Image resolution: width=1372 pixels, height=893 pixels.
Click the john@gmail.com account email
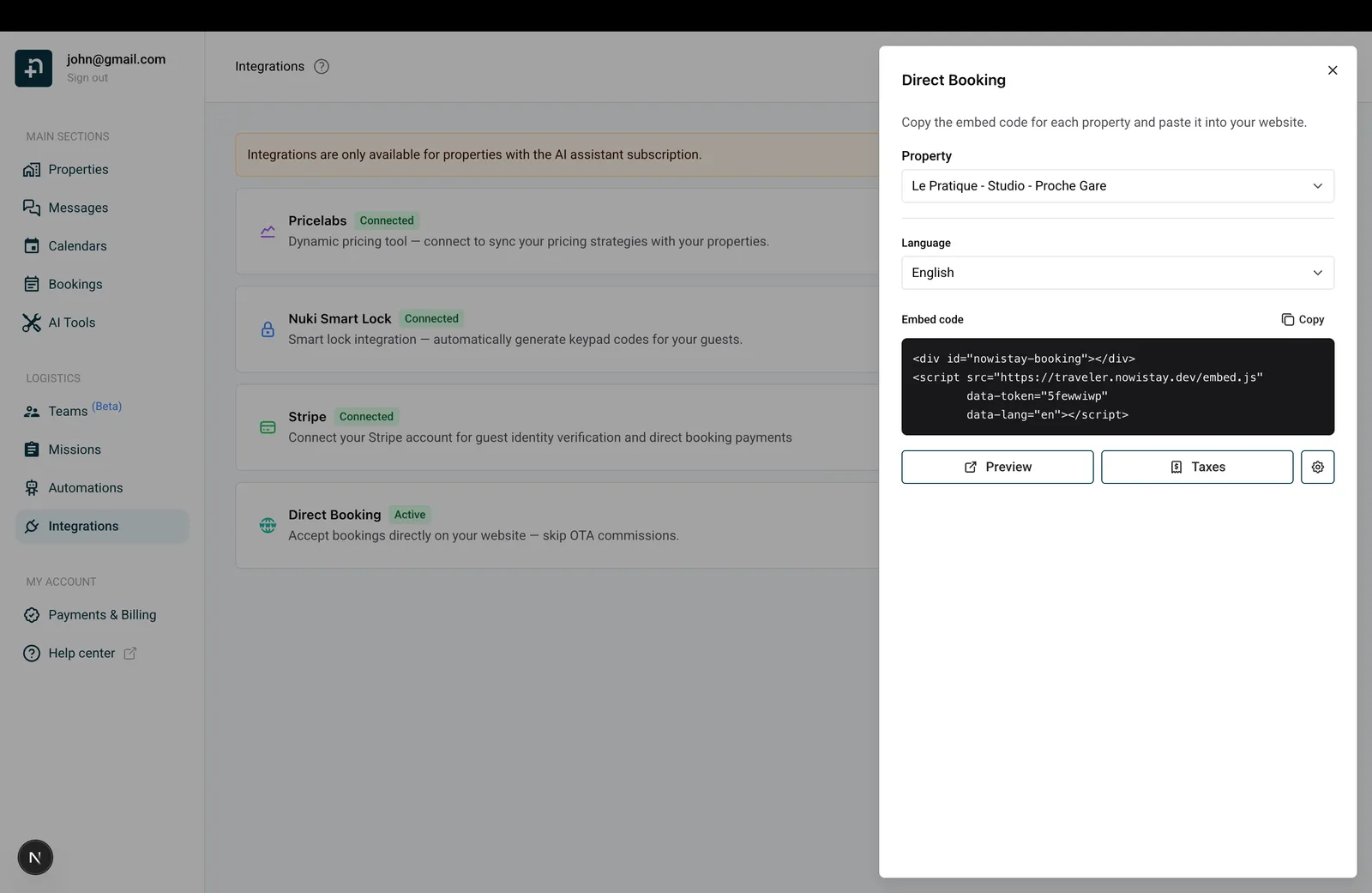tap(116, 59)
